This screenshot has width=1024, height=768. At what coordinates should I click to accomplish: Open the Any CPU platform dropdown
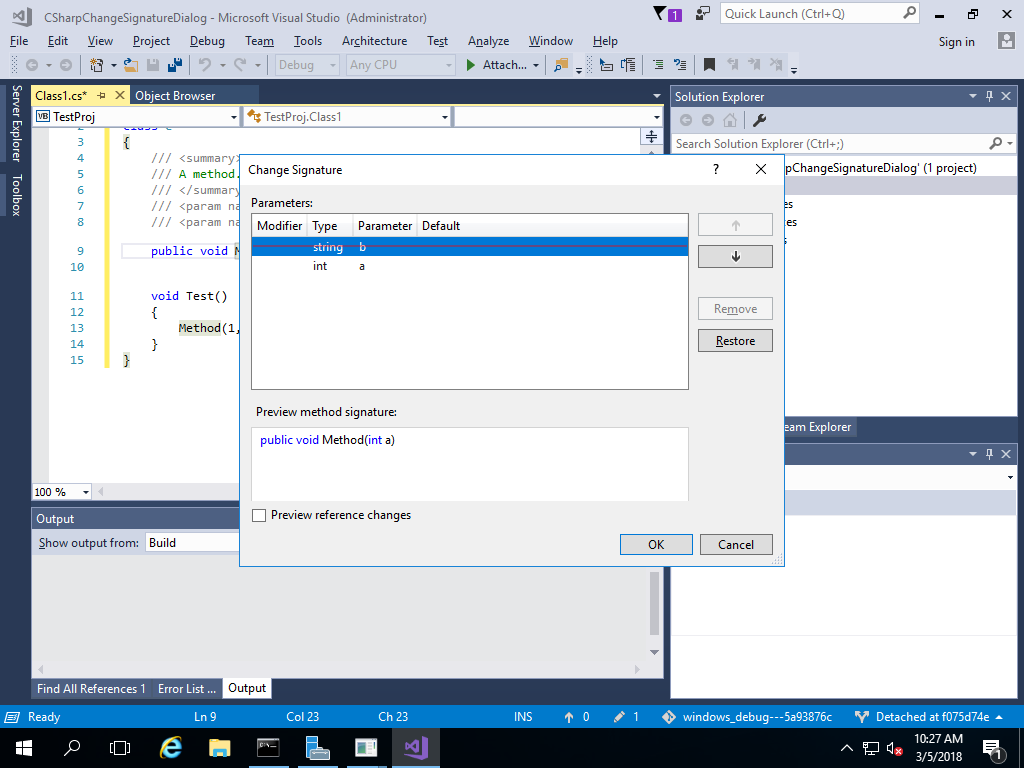(400, 65)
